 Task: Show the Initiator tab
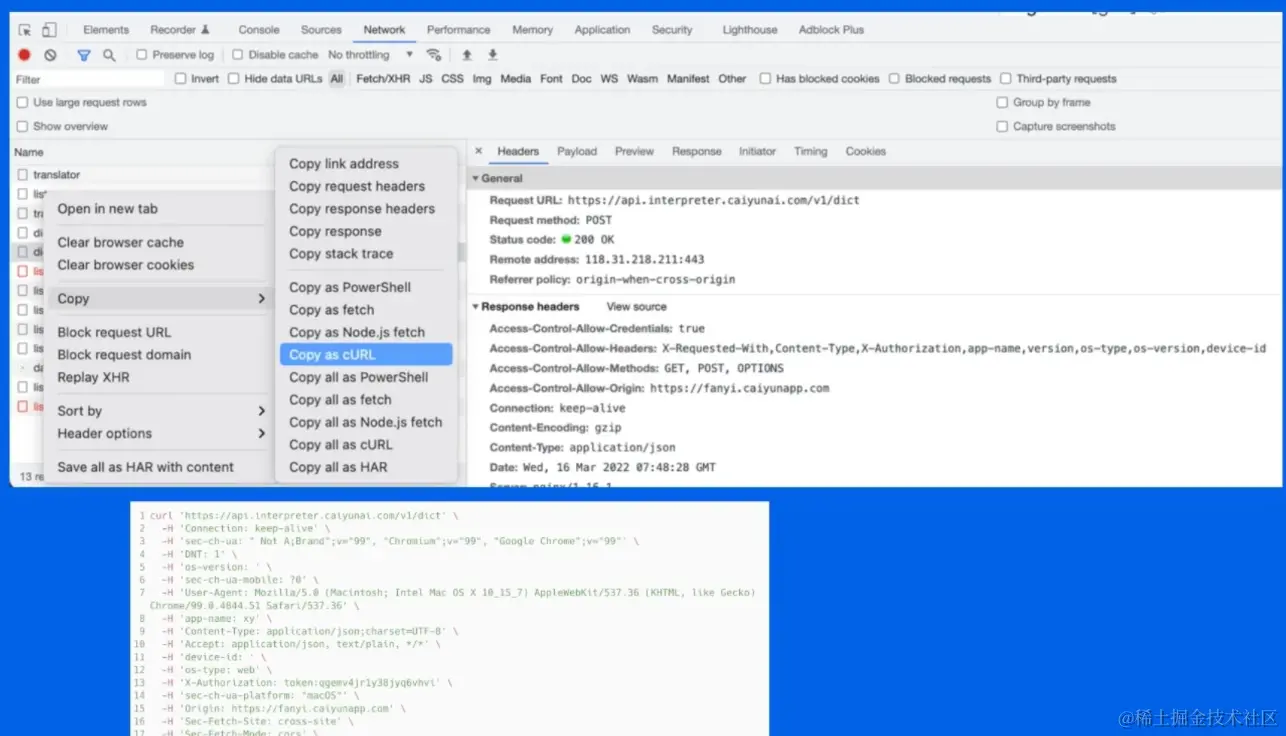pyautogui.click(x=757, y=151)
